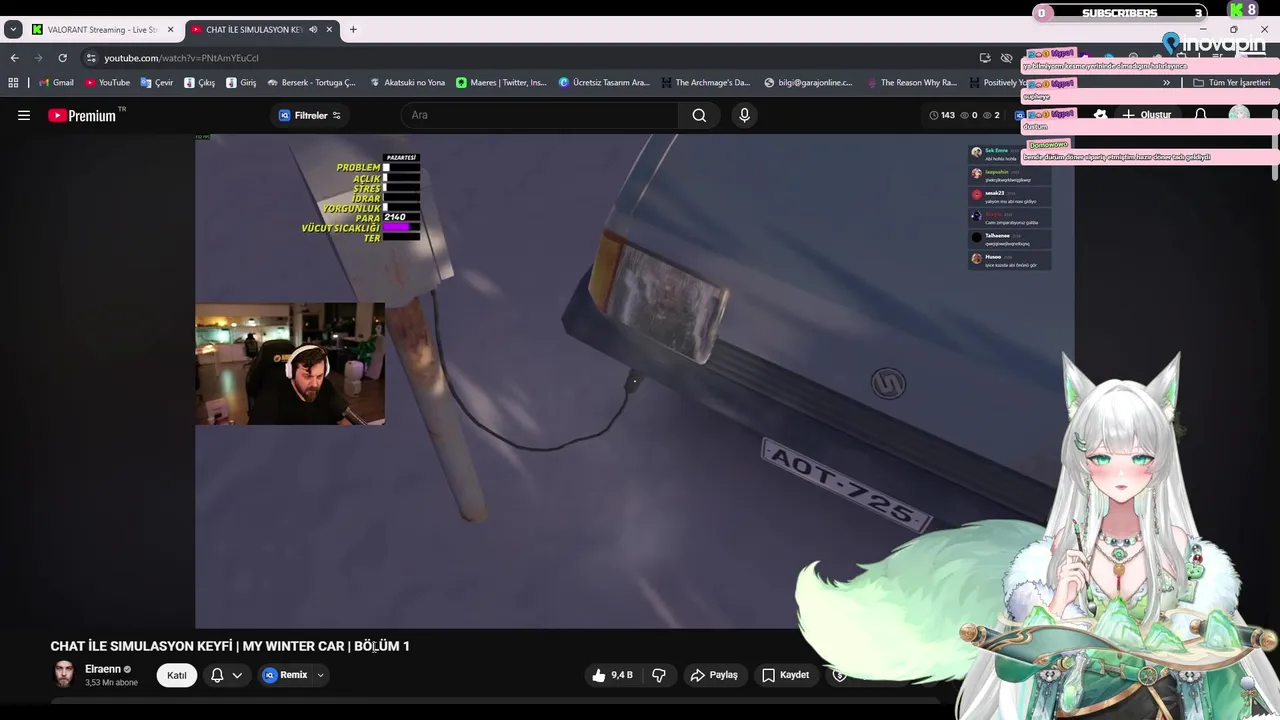Open the YouTube hamburger guide menu
This screenshot has height=720, width=1280.
(x=24, y=115)
